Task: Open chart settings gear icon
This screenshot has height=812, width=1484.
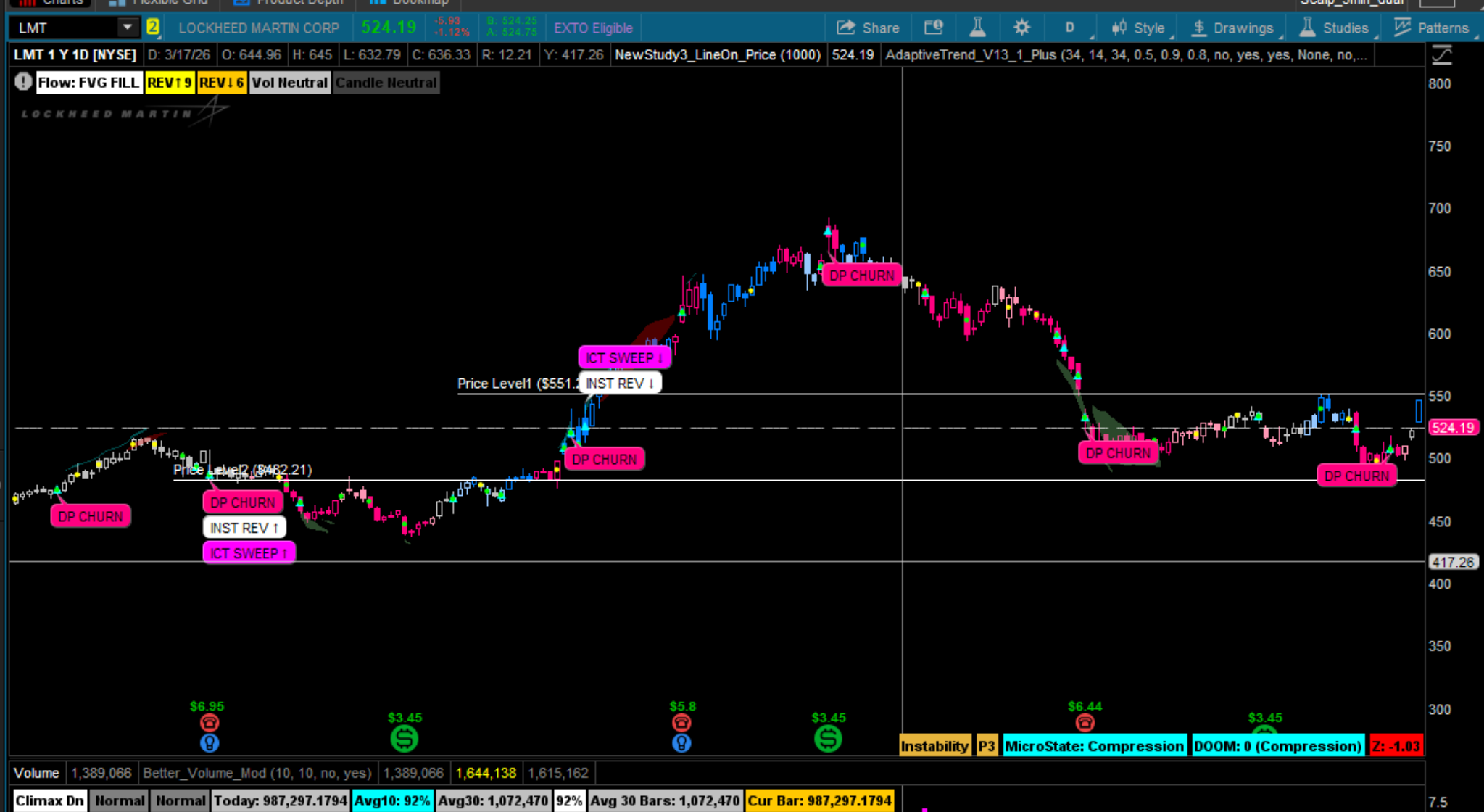Action: click(1021, 28)
